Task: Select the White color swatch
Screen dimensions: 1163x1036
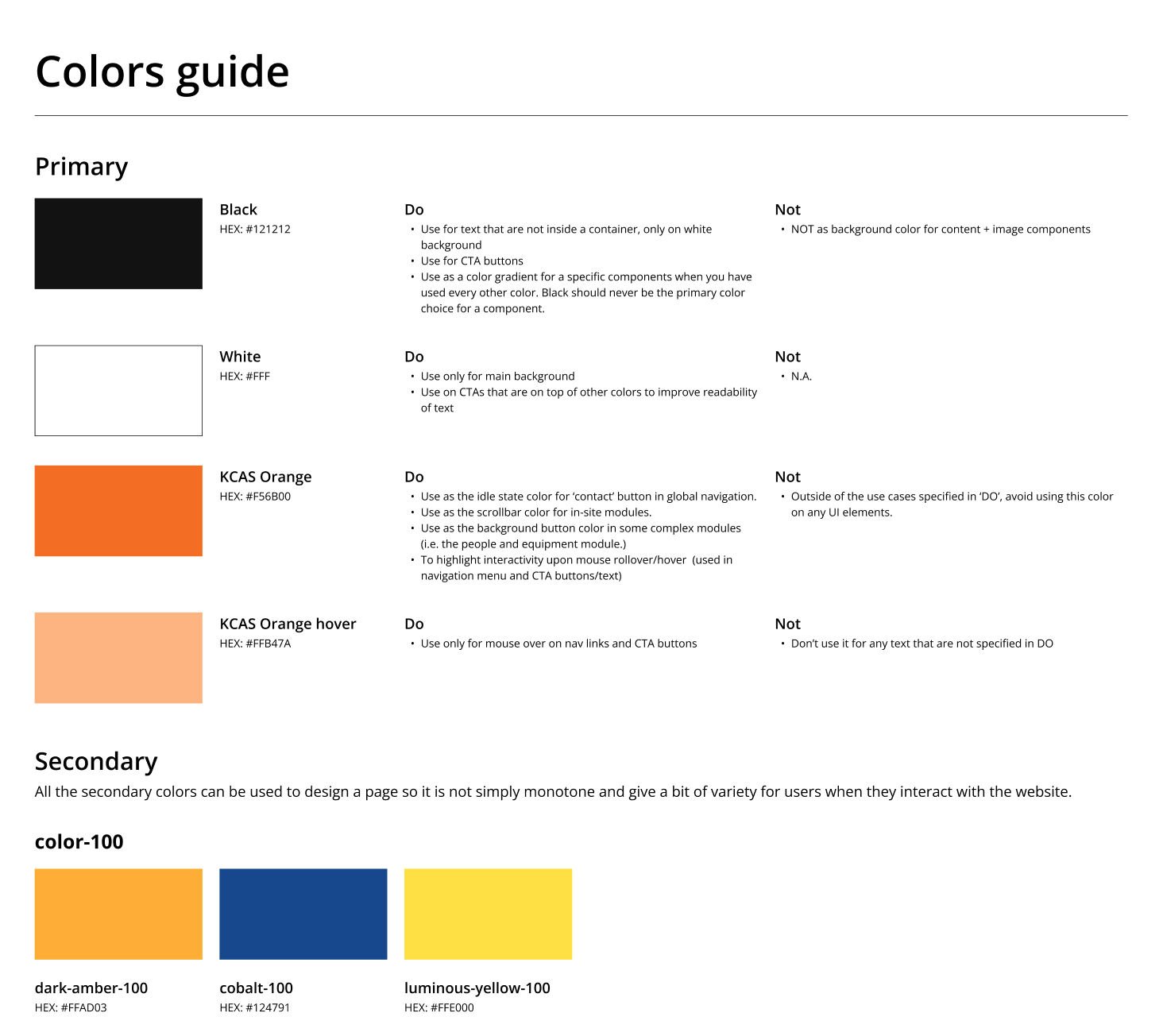Action: [118, 390]
